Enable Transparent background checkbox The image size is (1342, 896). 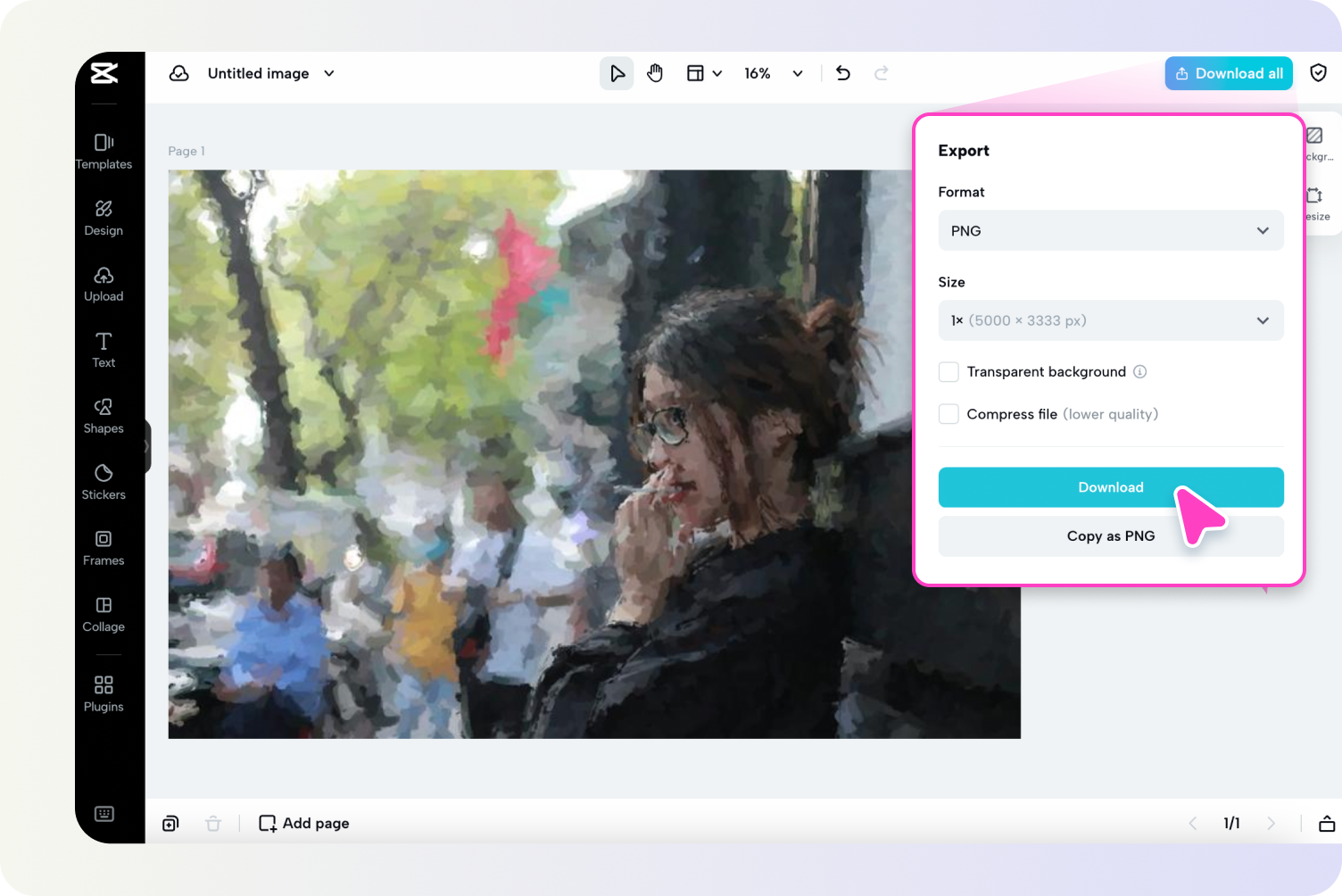949,371
